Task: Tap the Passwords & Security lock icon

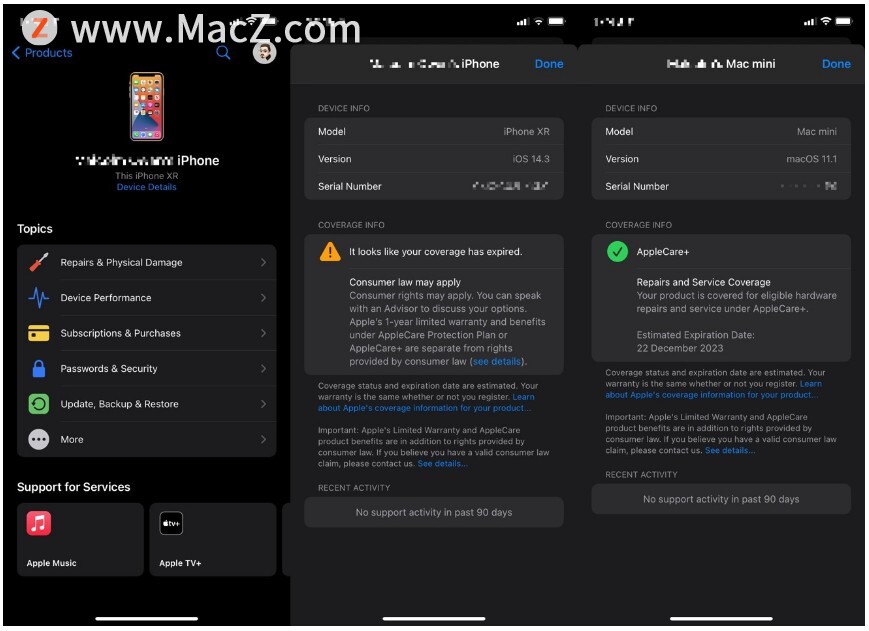Action: click(39, 368)
